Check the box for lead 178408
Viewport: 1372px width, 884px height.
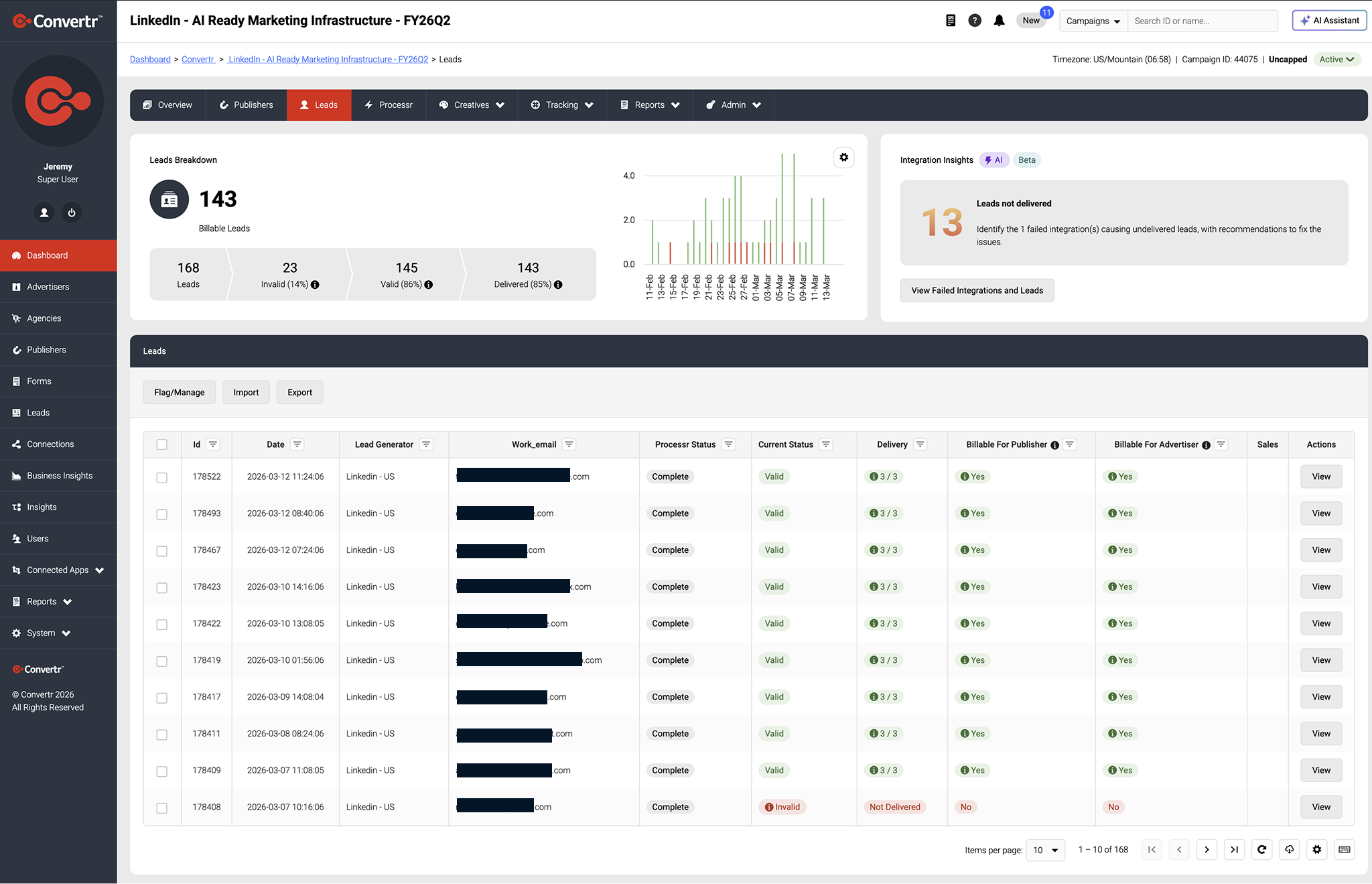click(161, 808)
